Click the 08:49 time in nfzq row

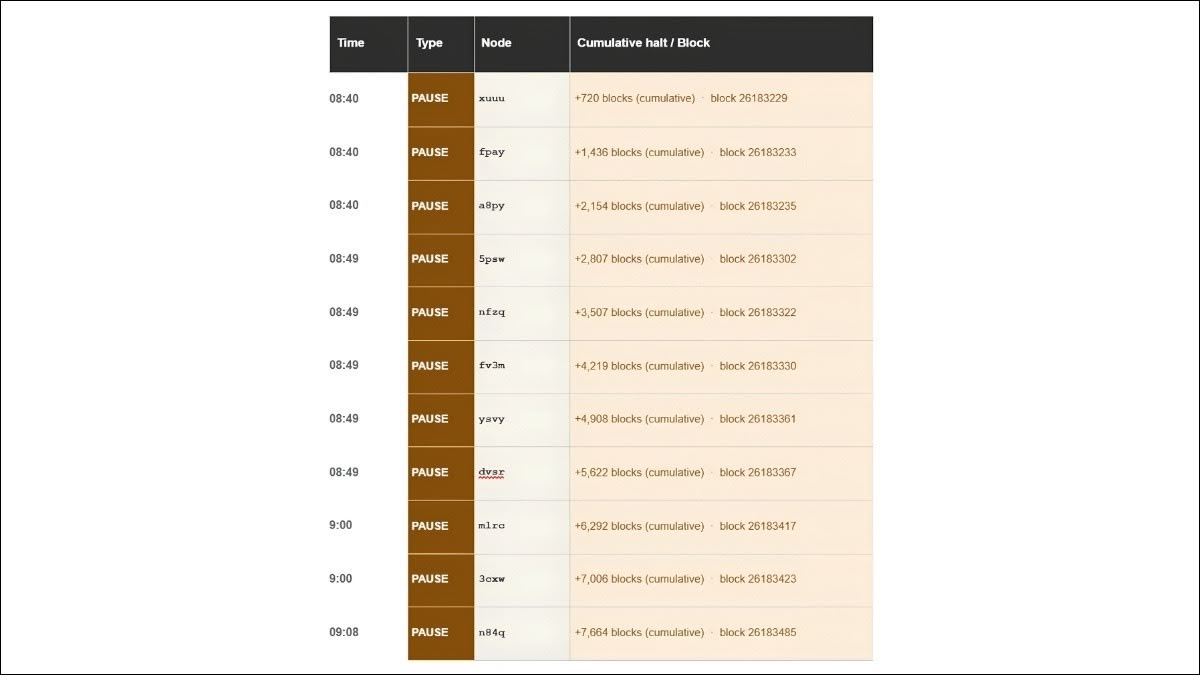(x=344, y=313)
